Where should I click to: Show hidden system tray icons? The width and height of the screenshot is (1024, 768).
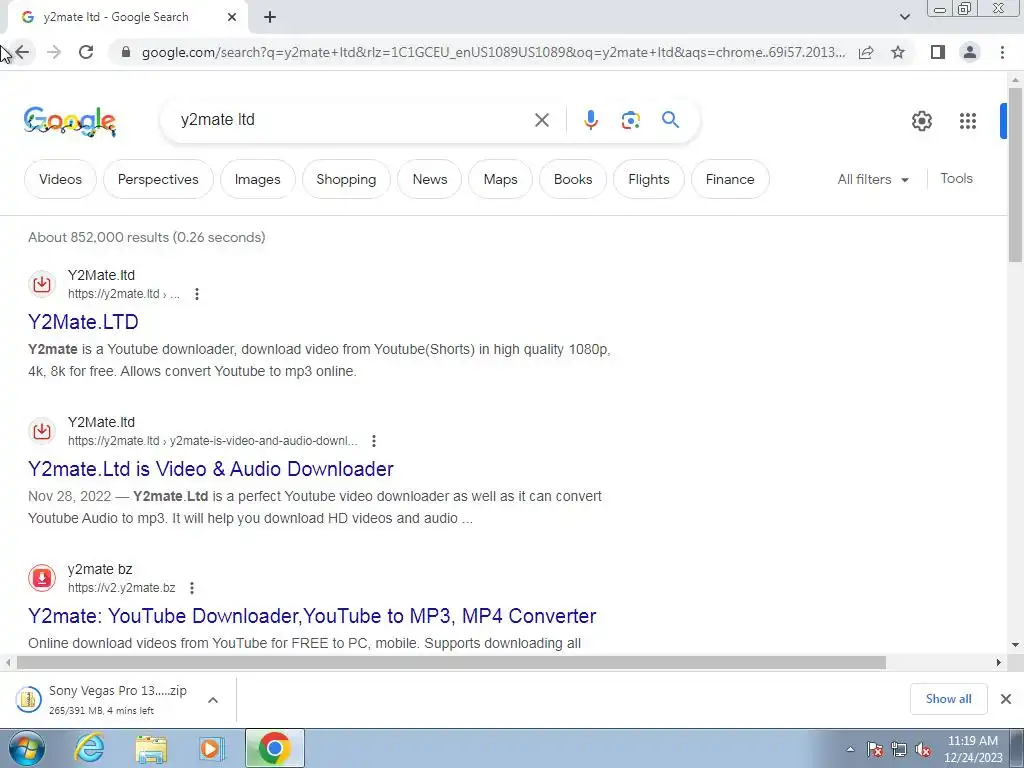tap(850, 750)
